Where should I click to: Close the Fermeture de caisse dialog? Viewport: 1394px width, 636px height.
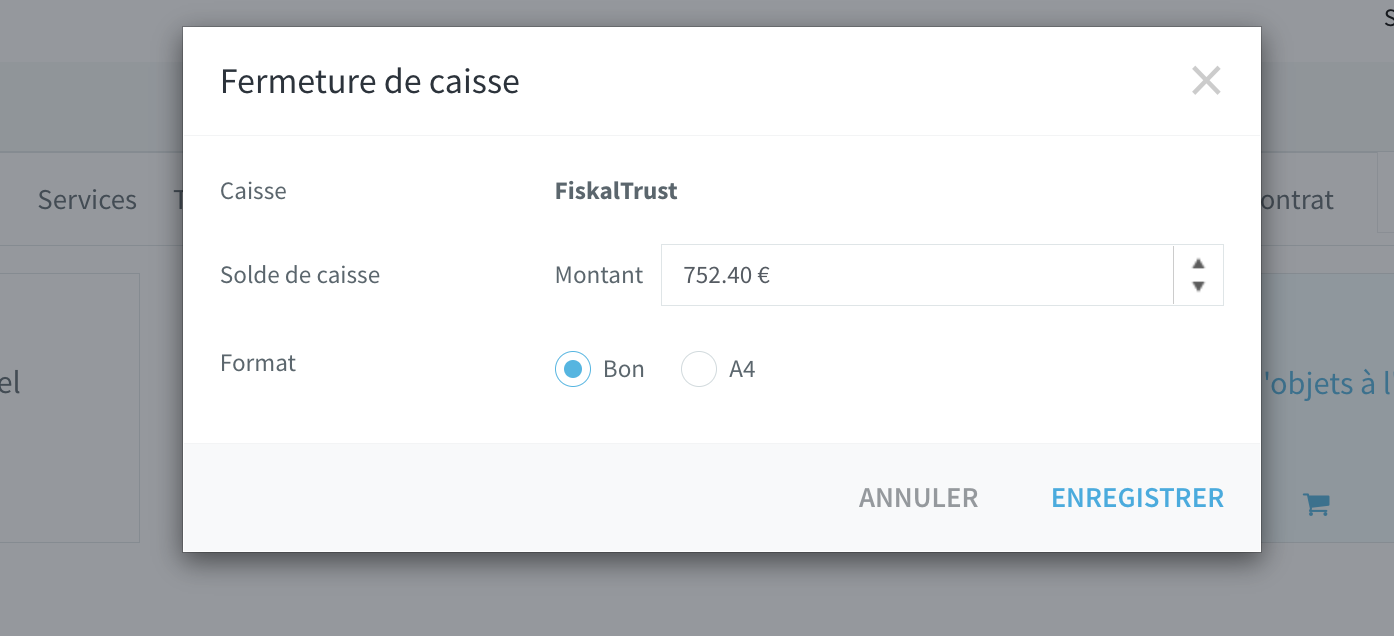pyautogui.click(x=1206, y=81)
